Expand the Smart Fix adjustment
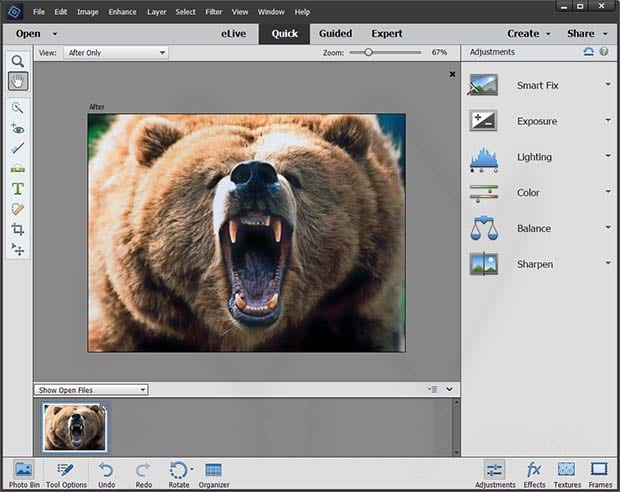620x492 pixels. (x=608, y=84)
